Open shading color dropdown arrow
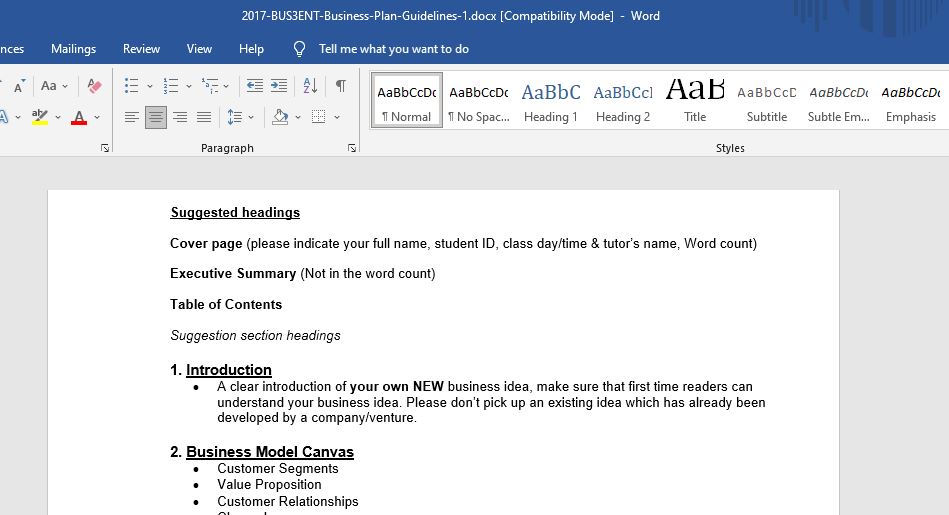949x515 pixels. [x=298, y=117]
